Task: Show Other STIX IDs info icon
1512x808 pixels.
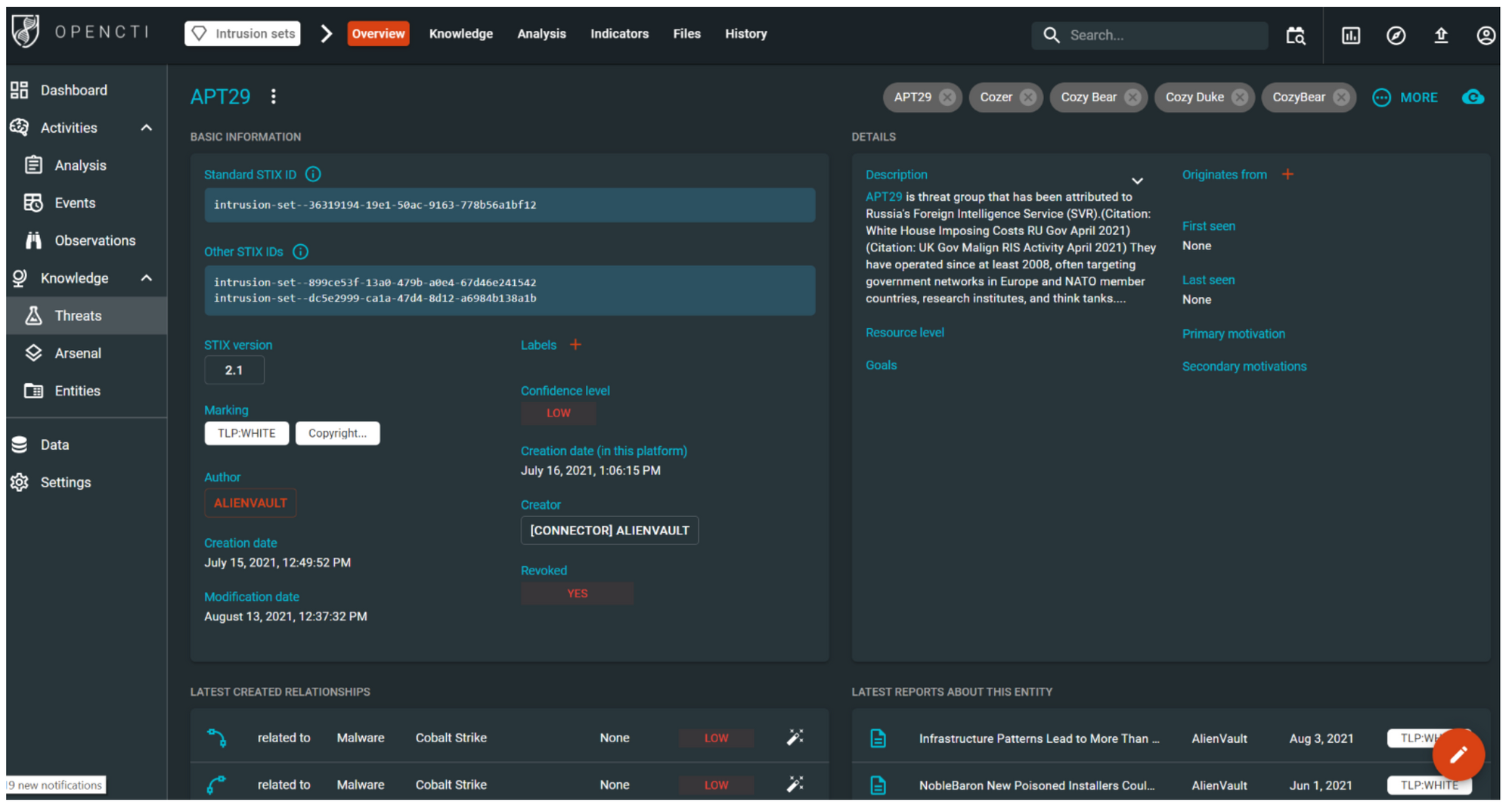Action: tap(300, 252)
